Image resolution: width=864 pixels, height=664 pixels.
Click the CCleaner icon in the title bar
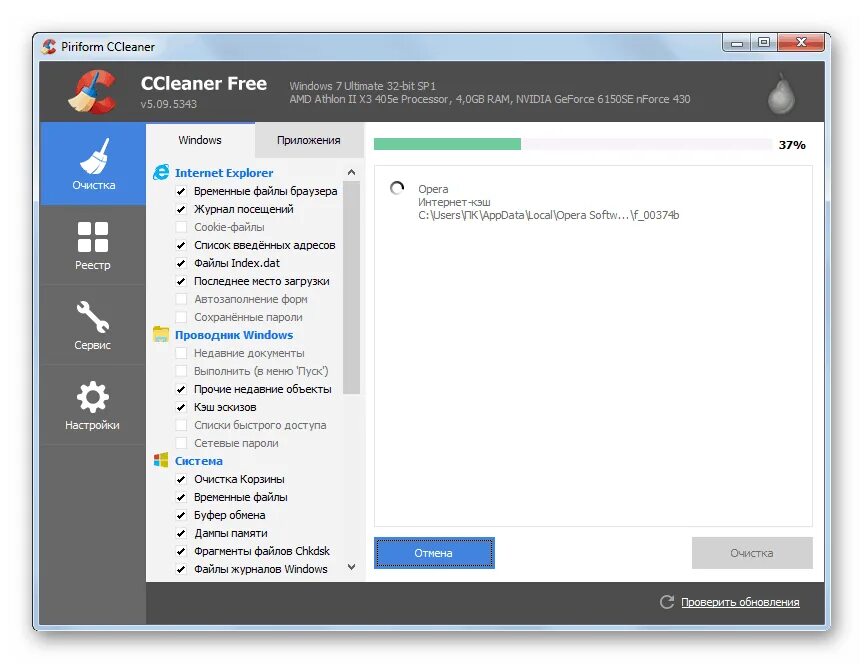tap(49, 46)
